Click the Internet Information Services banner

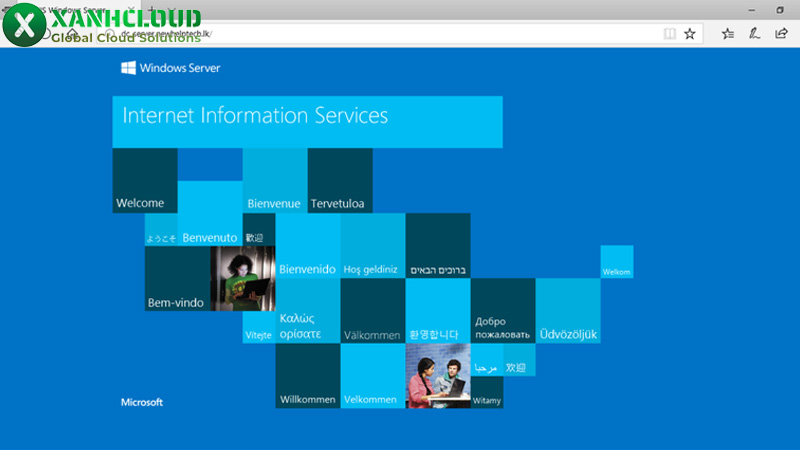pyautogui.click(x=307, y=122)
